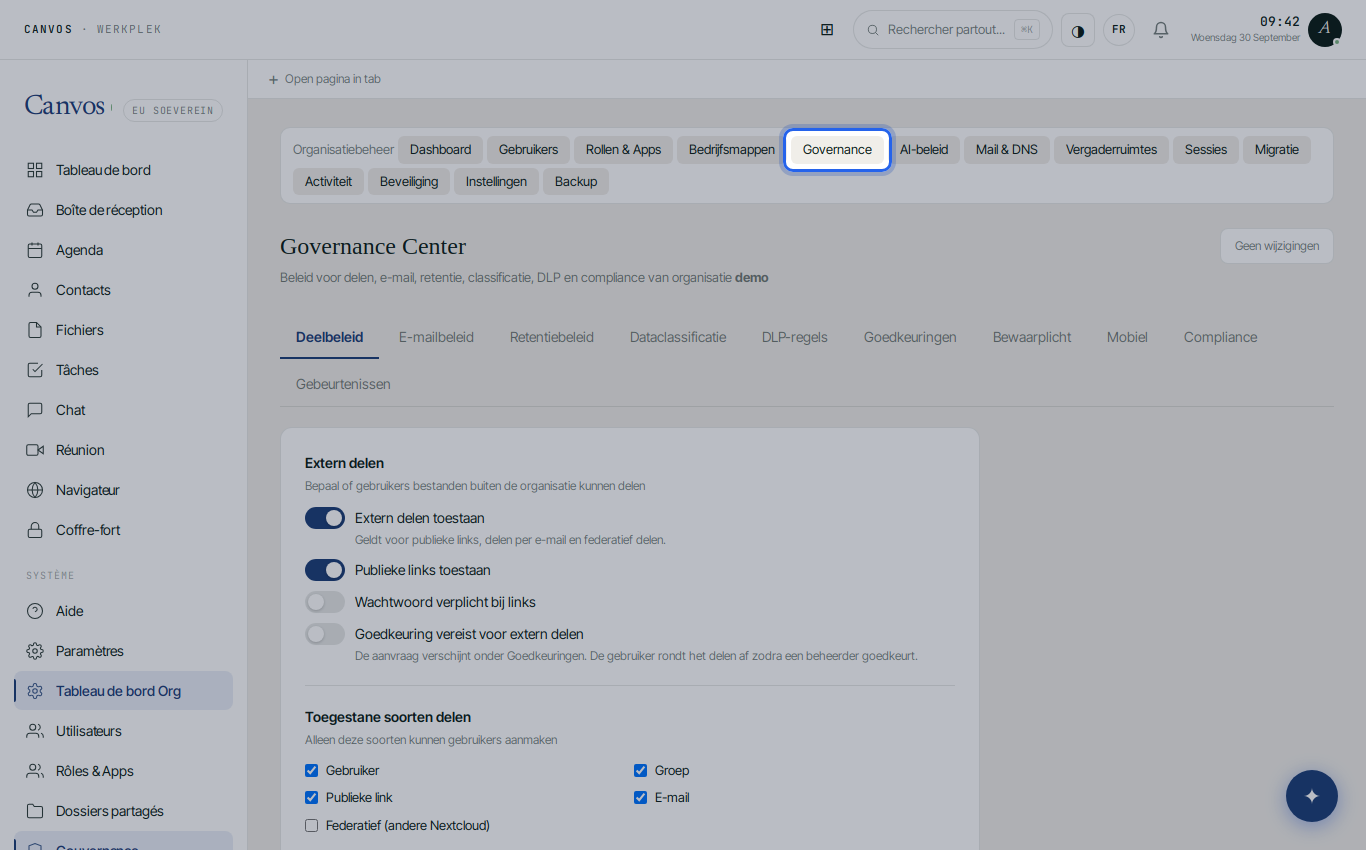
Task: Open notifications bell icon
Action: click(x=1161, y=30)
